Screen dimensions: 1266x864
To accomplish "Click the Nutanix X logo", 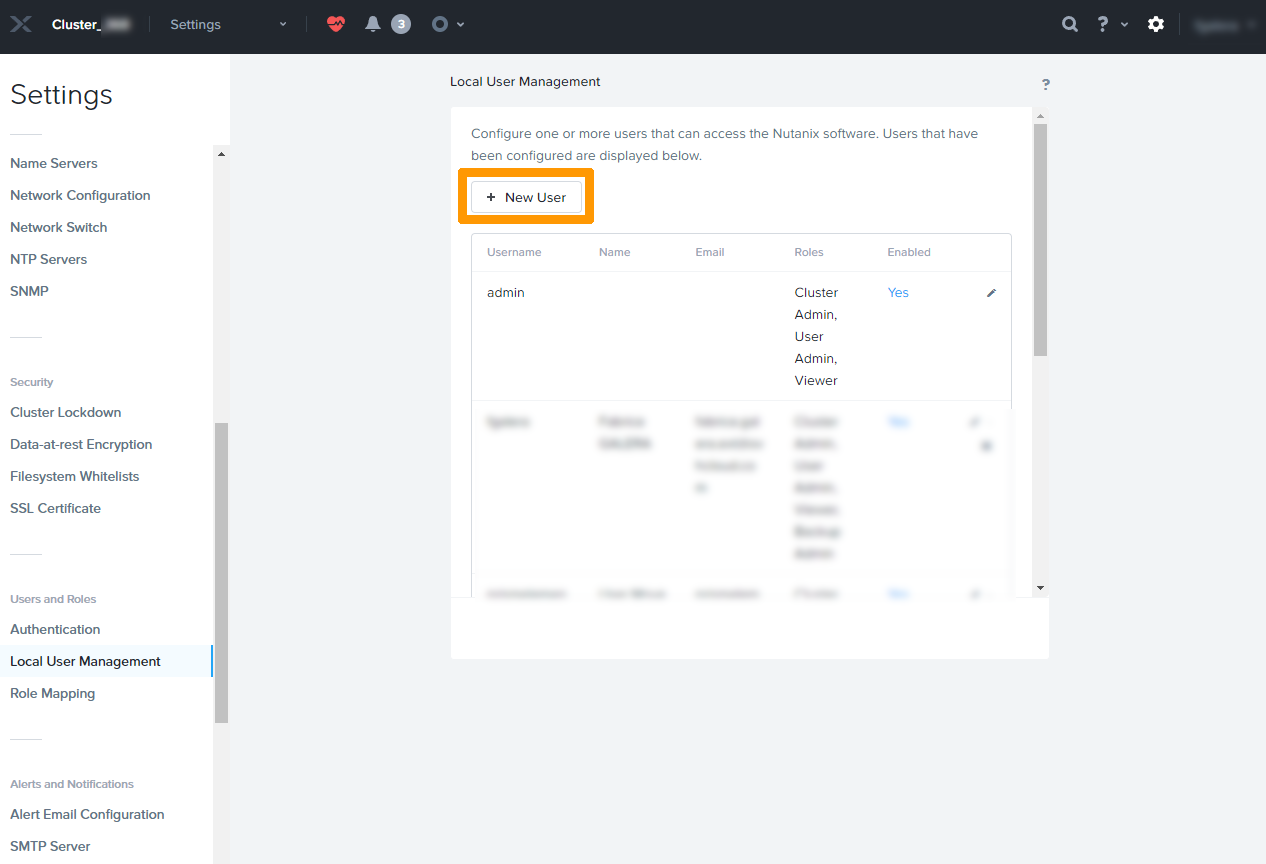I will click(x=20, y=23).
